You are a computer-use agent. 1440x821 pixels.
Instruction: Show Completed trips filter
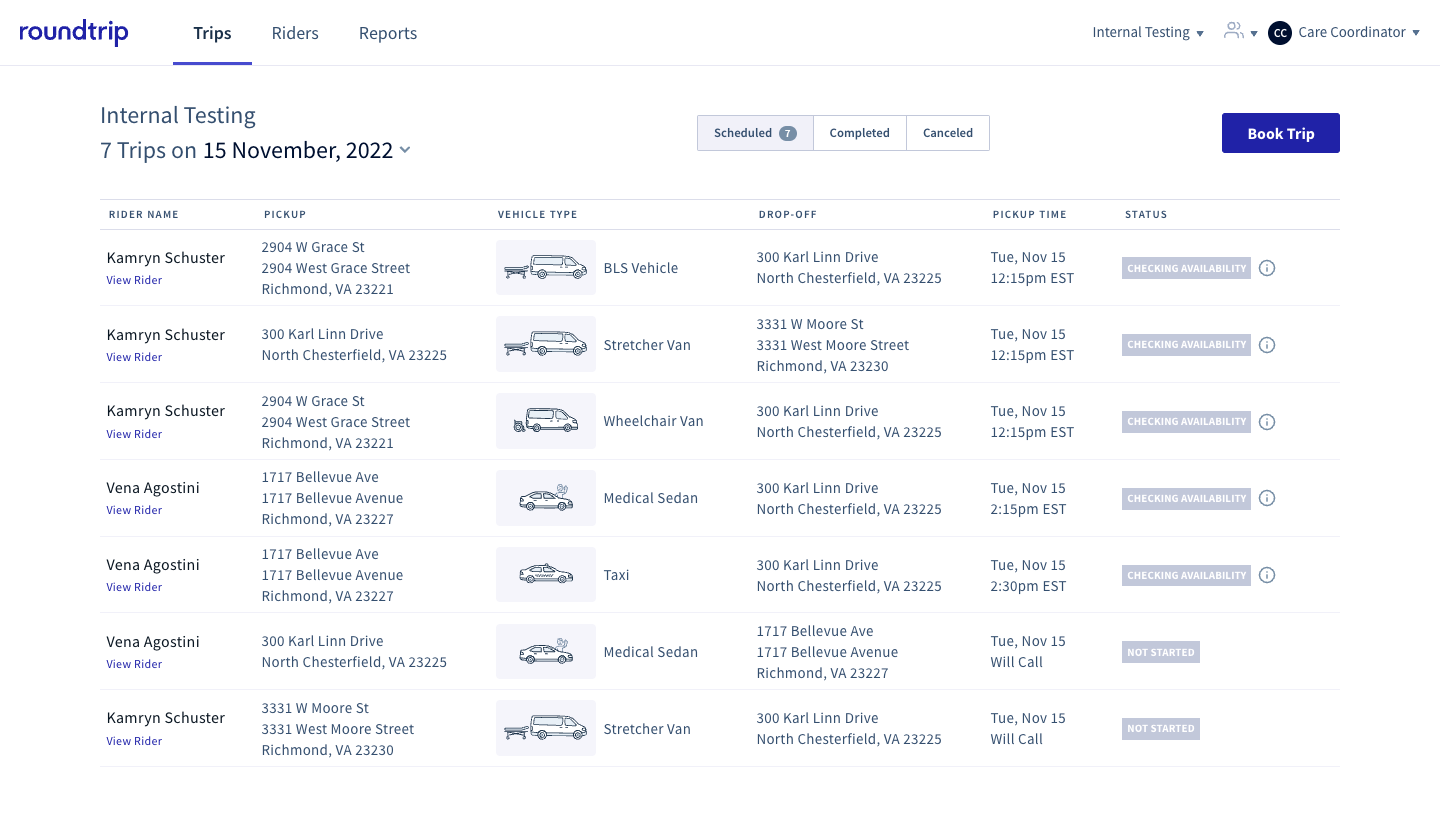pos(860,133)
